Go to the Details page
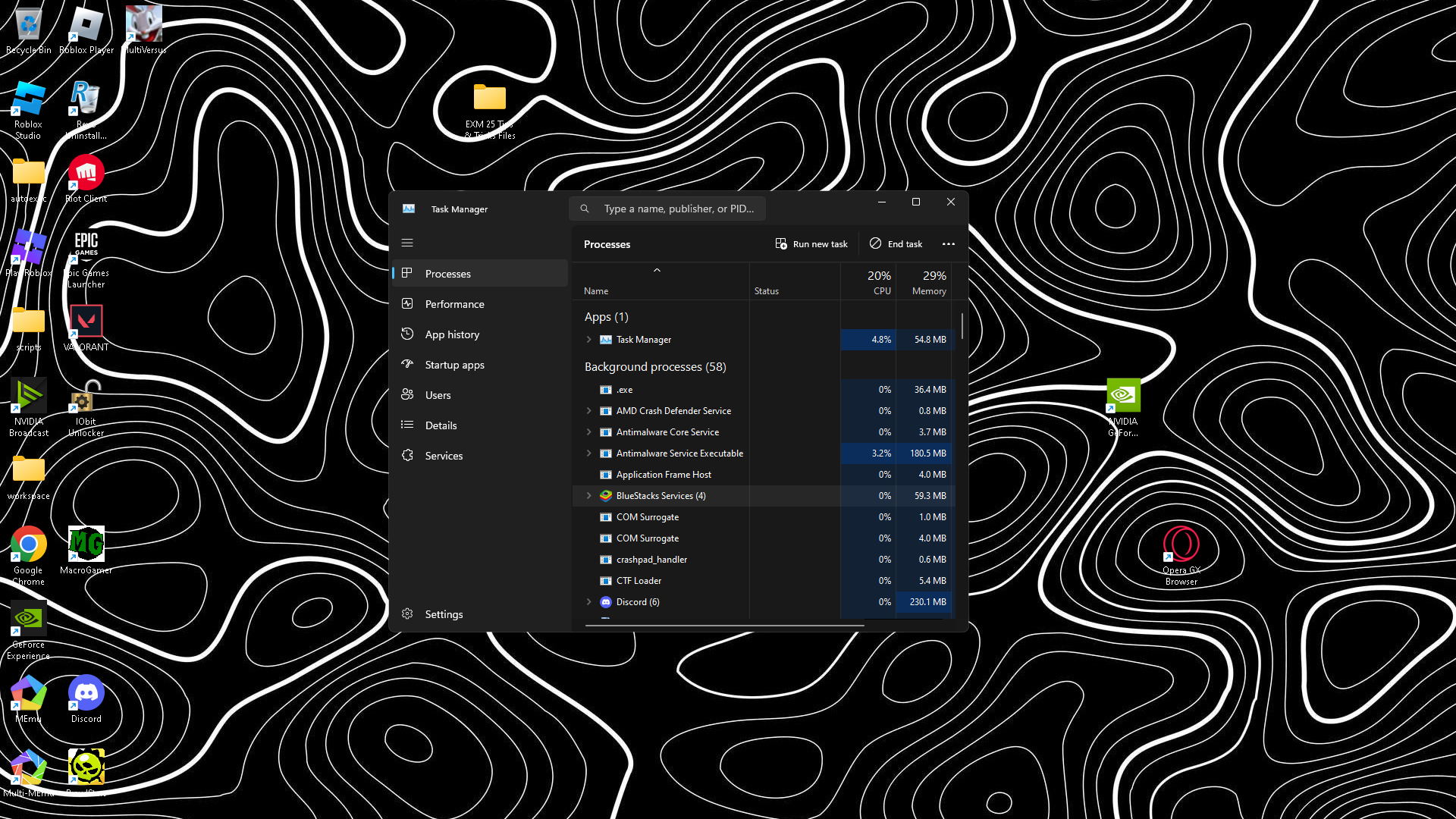1456x819 pixels. pyautogui.click(x=441, y=425)
